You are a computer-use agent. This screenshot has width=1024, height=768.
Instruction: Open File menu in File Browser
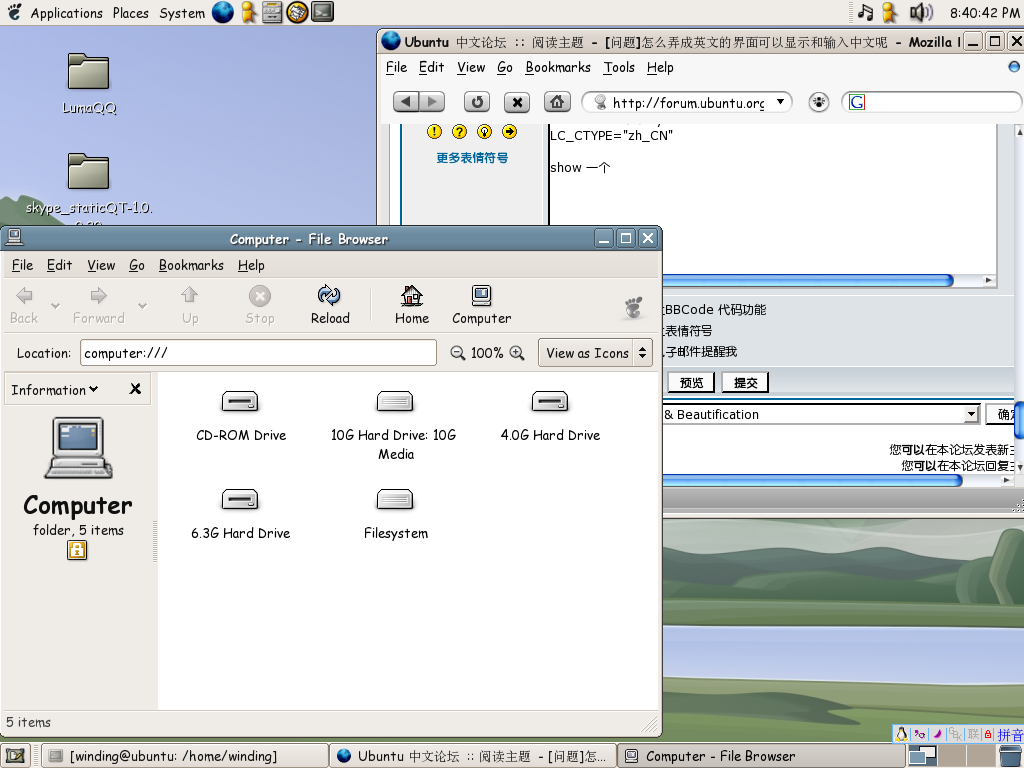pos(22,265)
